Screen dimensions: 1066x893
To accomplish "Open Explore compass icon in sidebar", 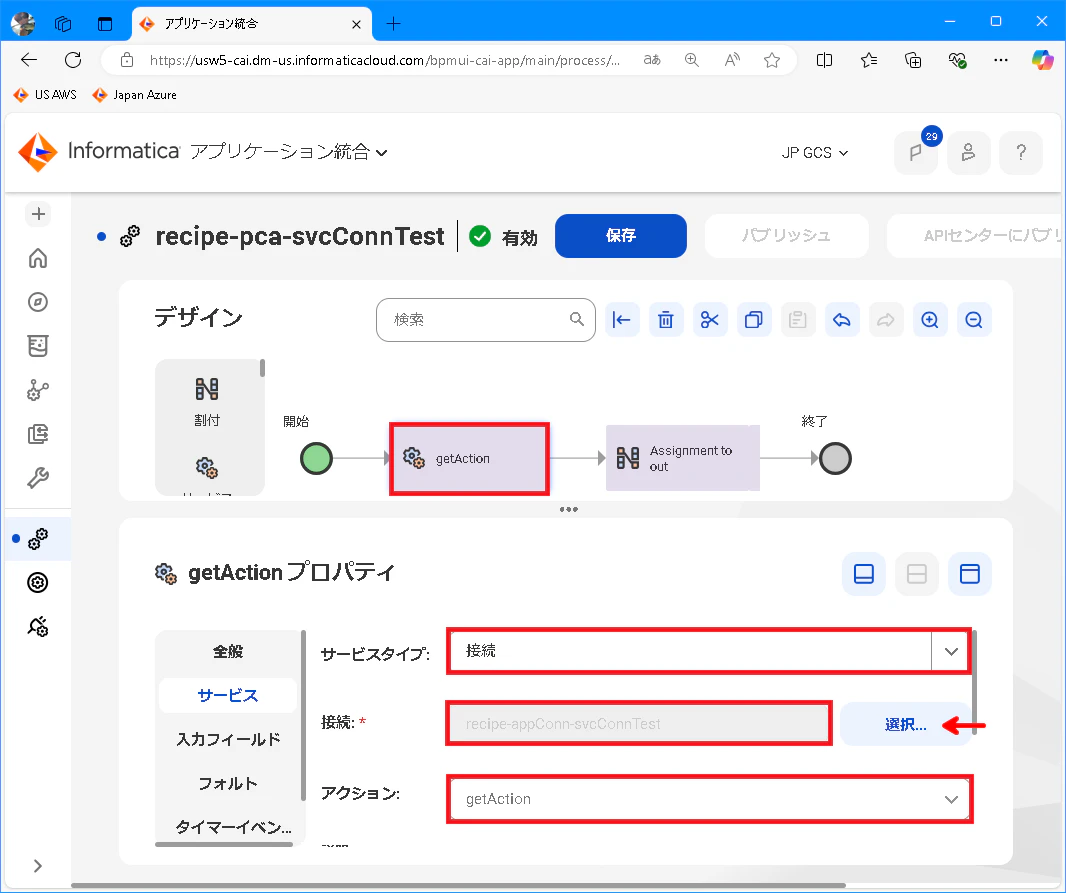I will pyautogui.click(x=38, y=302).
